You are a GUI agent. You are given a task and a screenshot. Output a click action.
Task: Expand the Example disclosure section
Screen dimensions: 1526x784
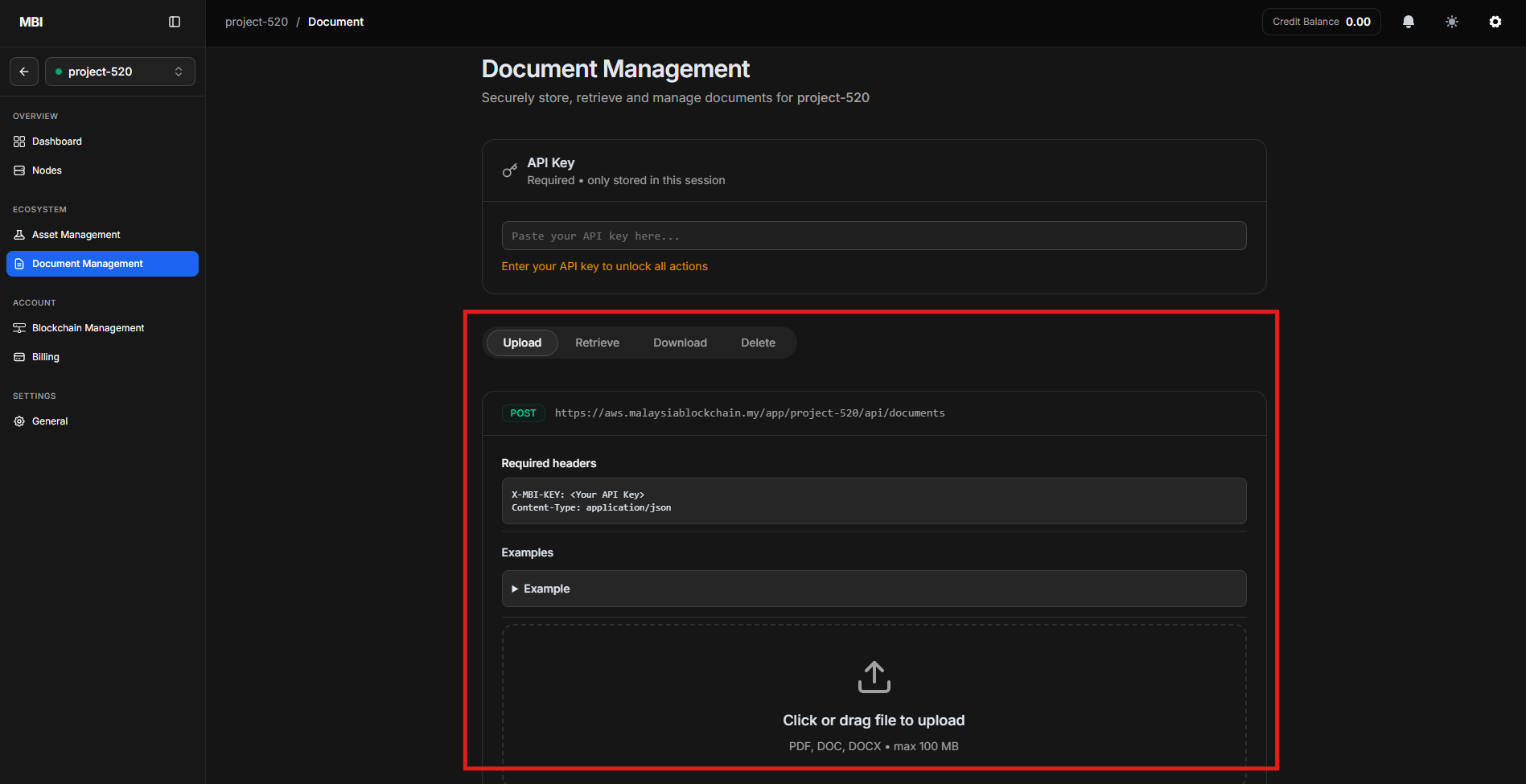click(547, 589)
